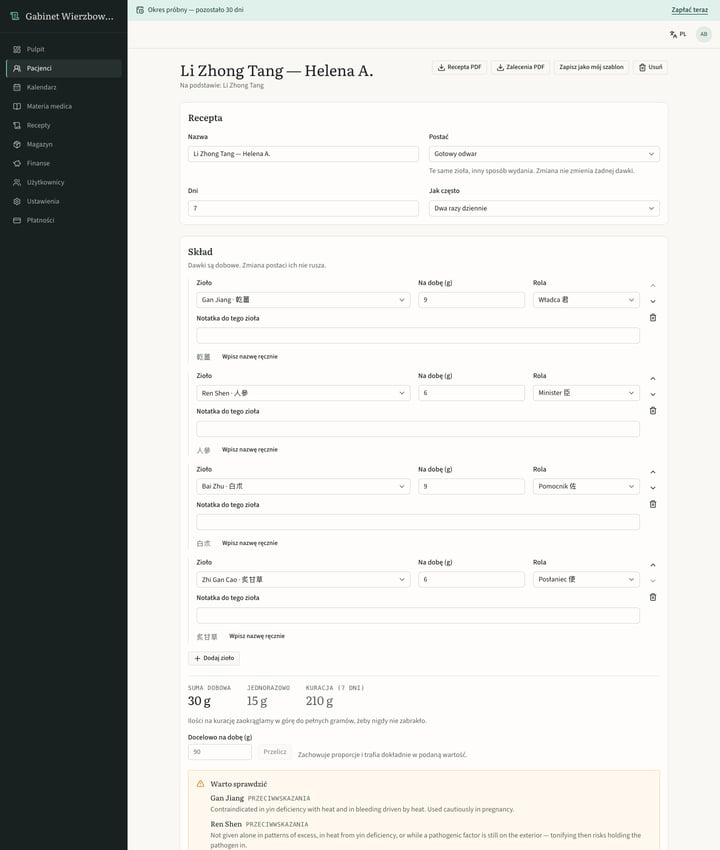Click Zhi Gan Cao note field
Image resolution: width=720 pixels, height=850 pixels.
[417, 615]
